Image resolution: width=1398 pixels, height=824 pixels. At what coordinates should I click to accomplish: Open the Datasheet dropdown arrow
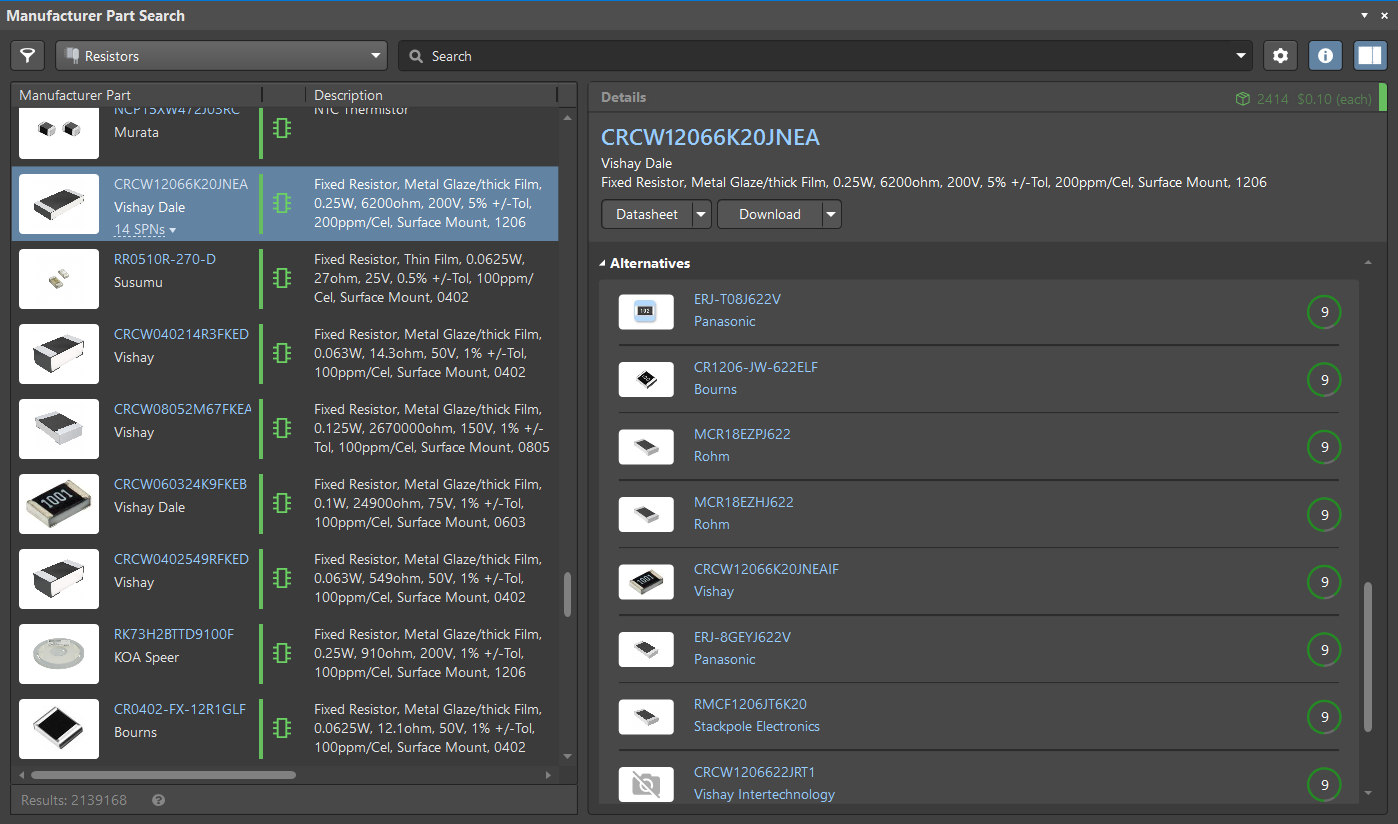tap(701, 214)
